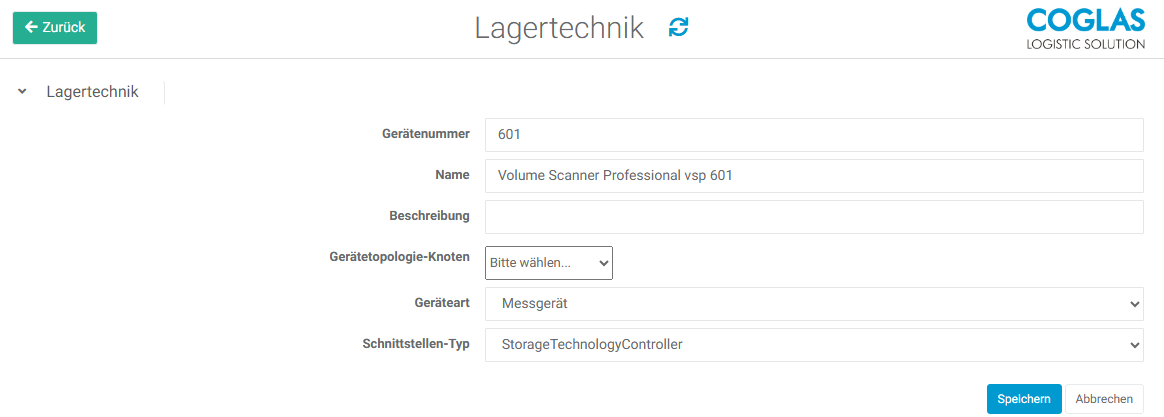Click the large Lagertechnik page heading
Screen dimensions: 1164x417
[559, 28]
